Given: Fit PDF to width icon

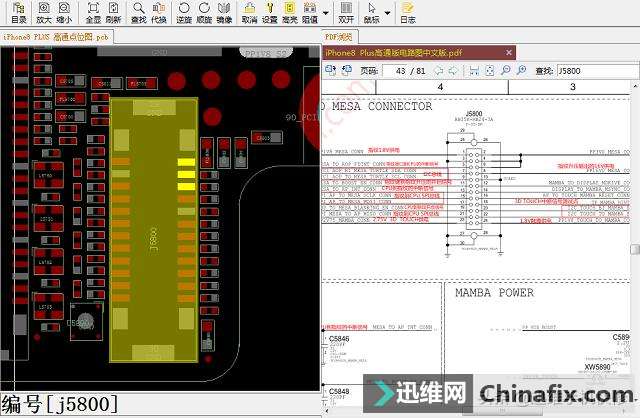Looking at the screenshot, I should [x=474, y=71].
